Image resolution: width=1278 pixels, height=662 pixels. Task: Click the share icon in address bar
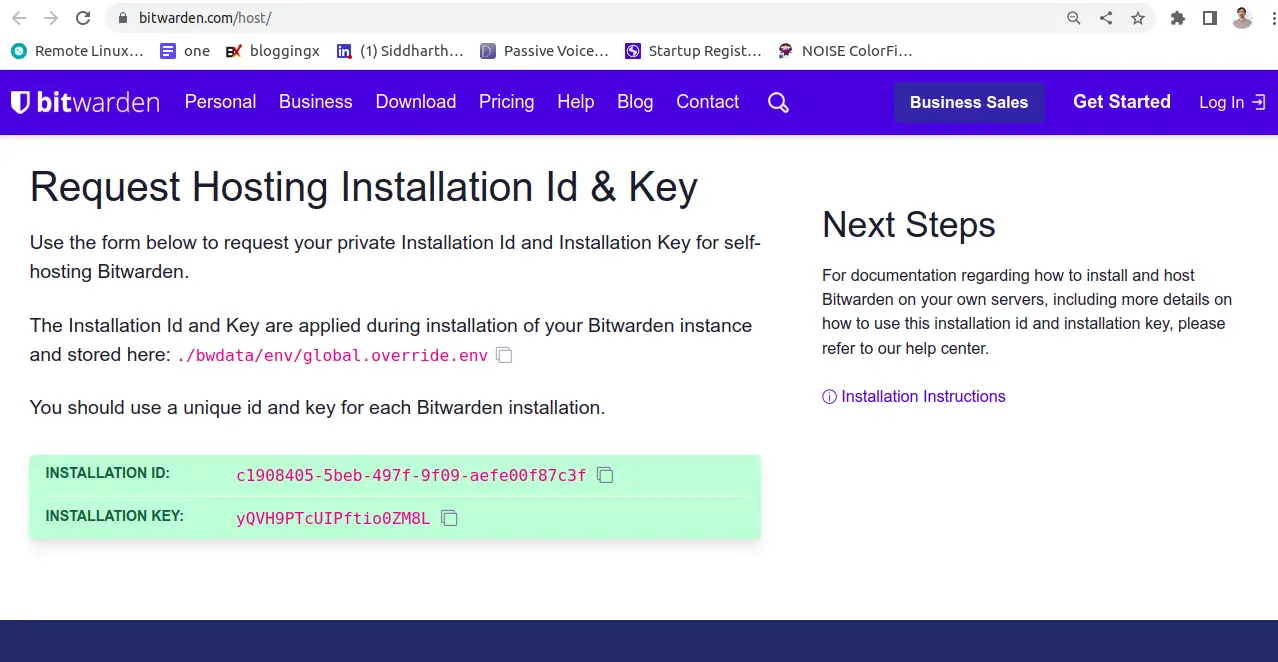1106,18
